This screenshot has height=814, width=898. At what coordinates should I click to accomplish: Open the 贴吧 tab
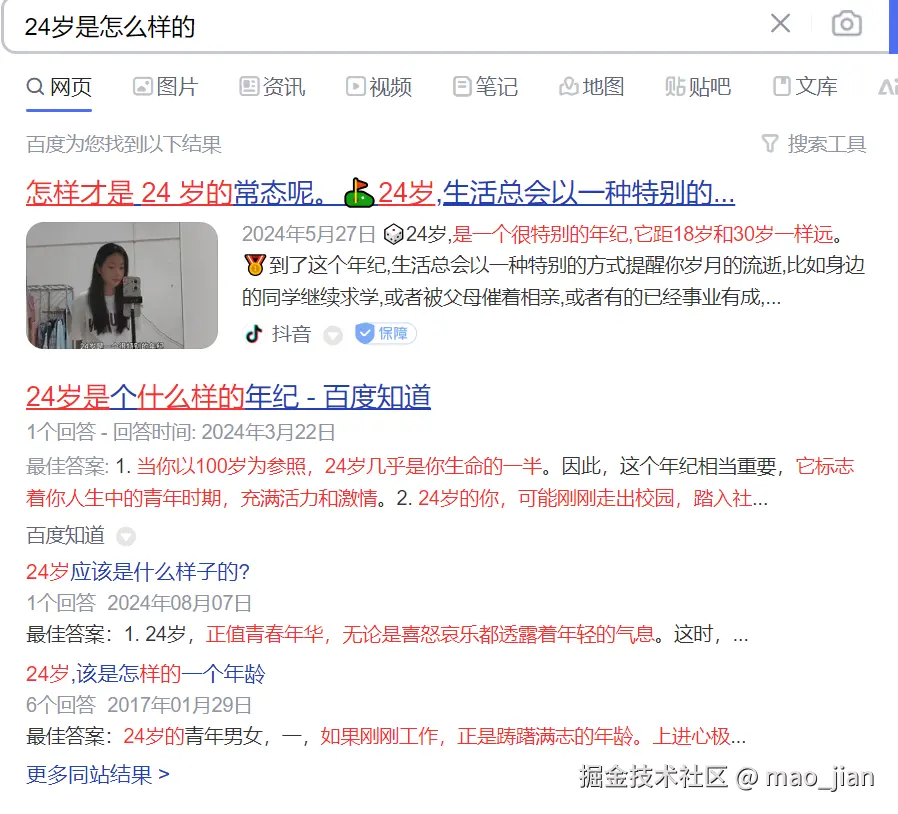pyautogui.click(x=698, y=87)
